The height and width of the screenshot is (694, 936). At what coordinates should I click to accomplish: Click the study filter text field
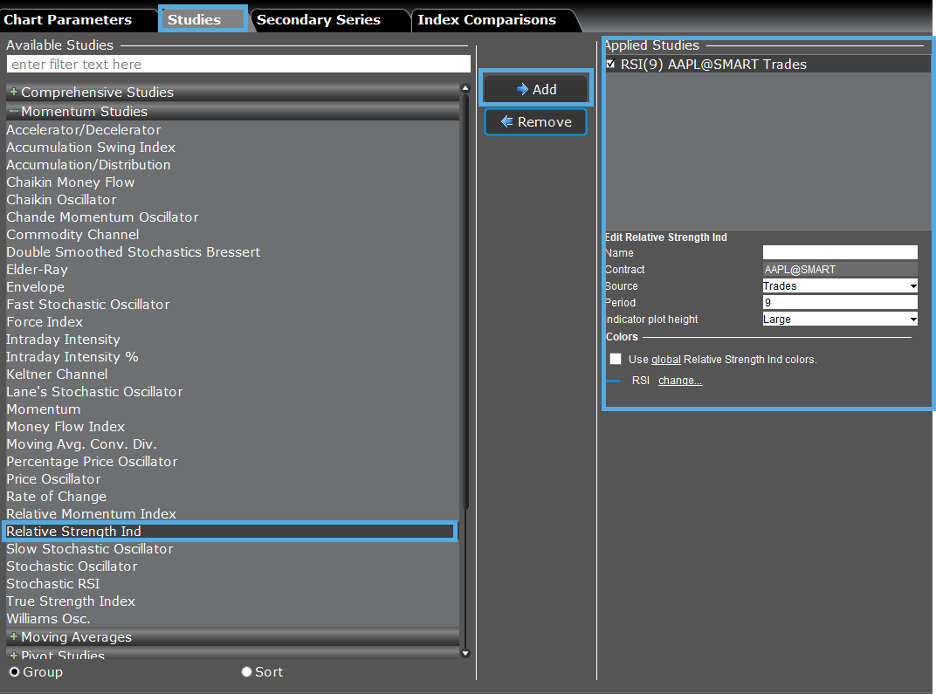(x=238, y=64)
